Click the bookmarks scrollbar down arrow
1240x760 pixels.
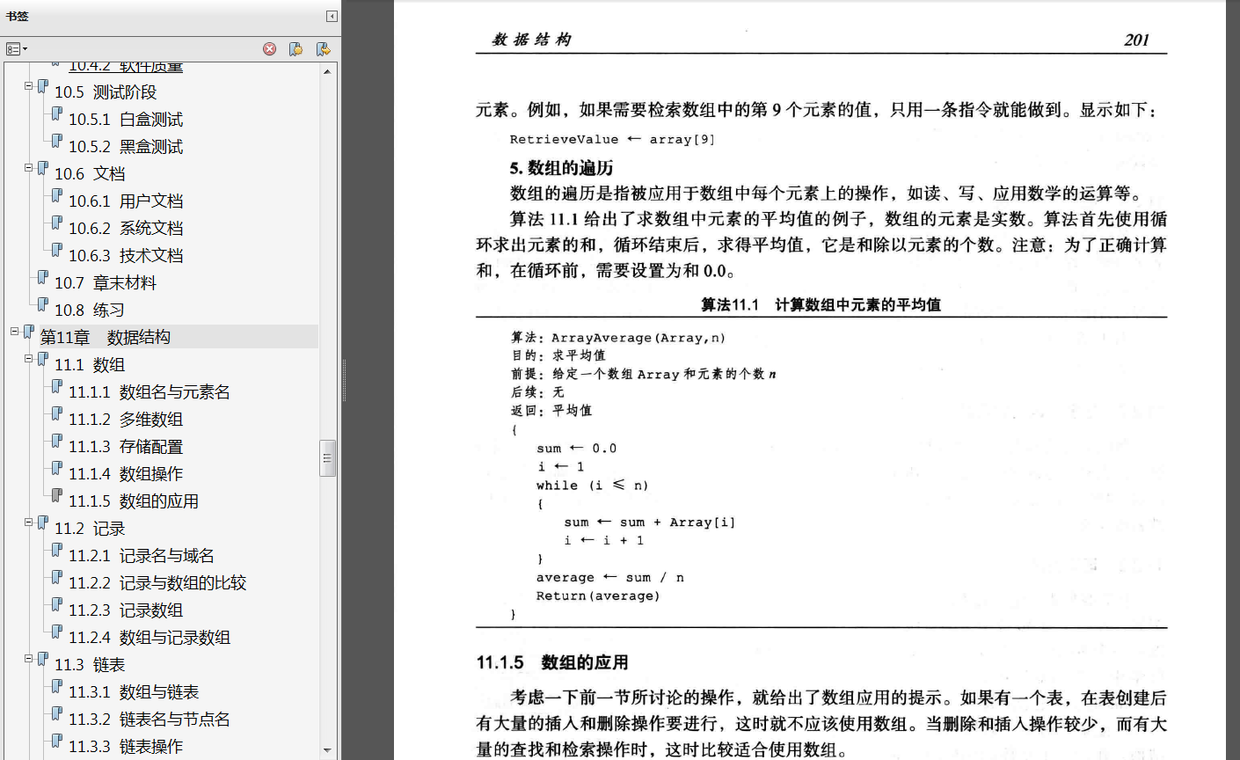327,750
